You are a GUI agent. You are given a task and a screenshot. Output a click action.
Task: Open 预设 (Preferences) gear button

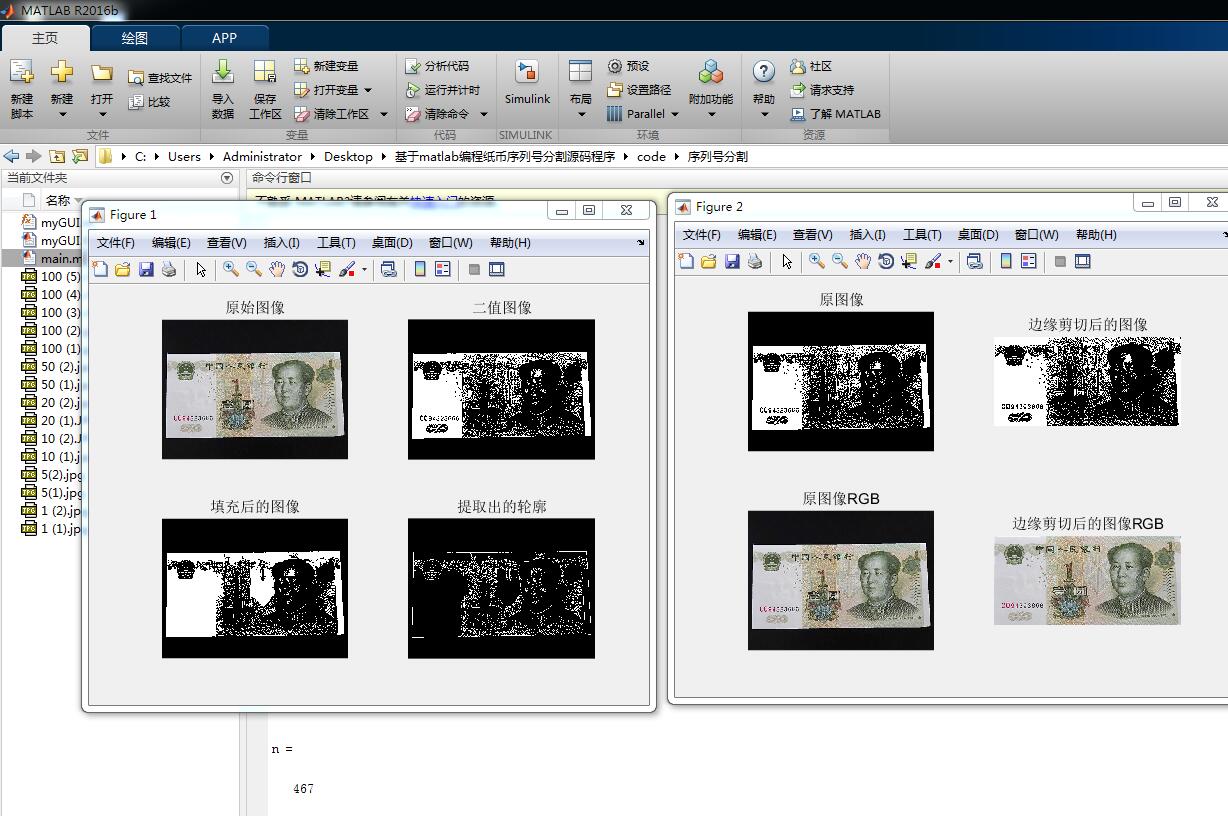628,66
